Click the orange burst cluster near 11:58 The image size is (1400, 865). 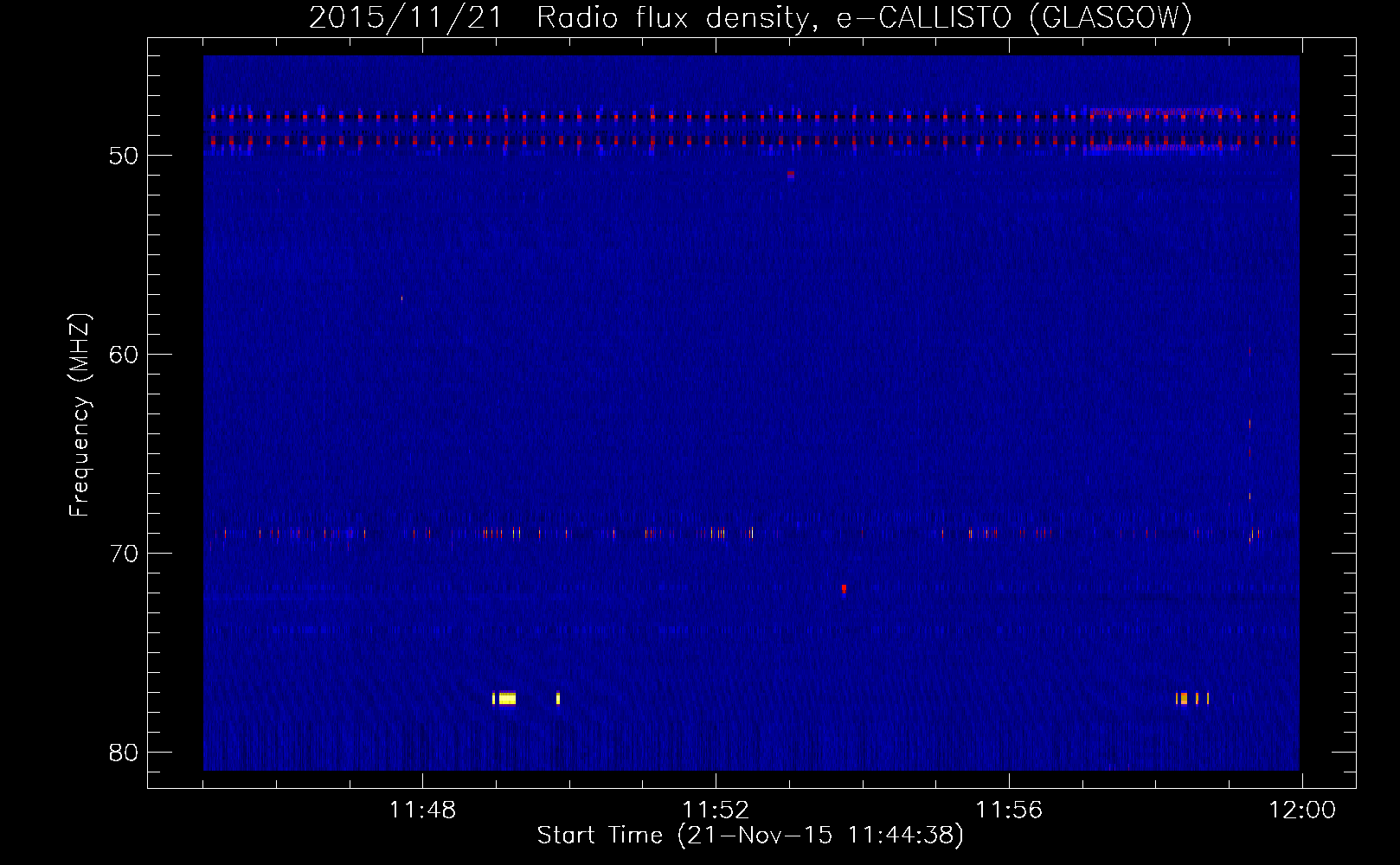click(x=1191, y=698)
